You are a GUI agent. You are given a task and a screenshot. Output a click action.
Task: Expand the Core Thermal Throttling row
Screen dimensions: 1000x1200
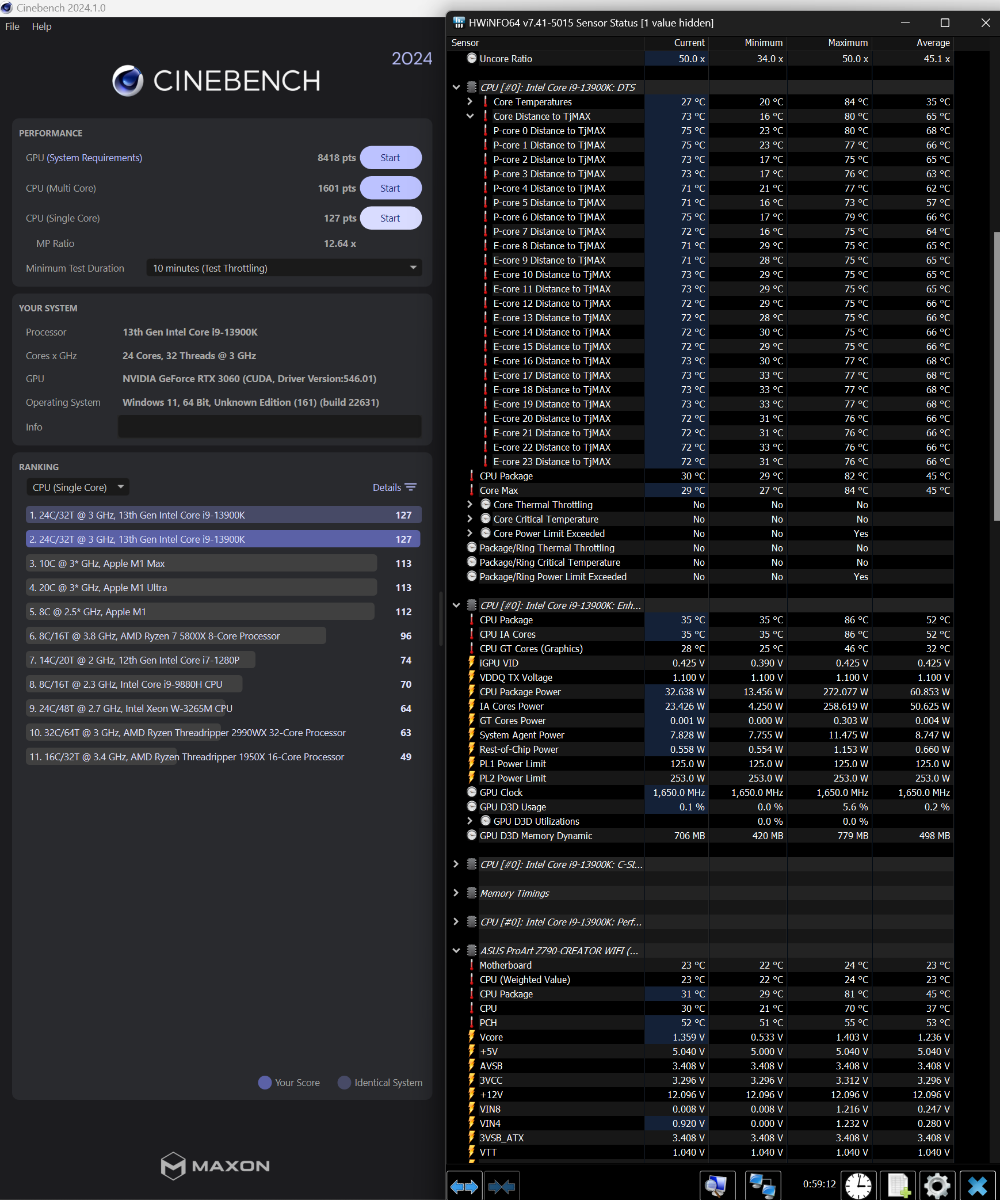470,505
